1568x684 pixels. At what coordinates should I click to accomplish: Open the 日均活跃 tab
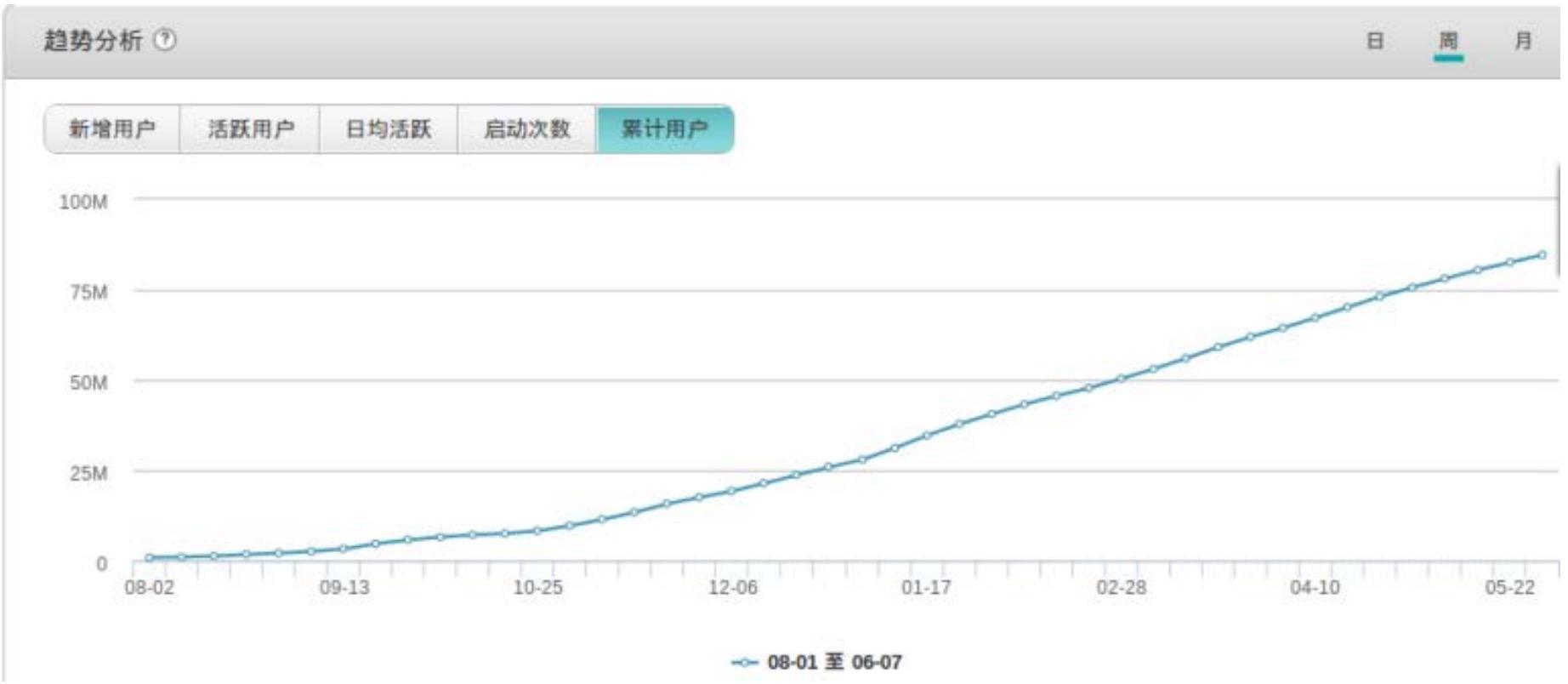tap(389, 129)
